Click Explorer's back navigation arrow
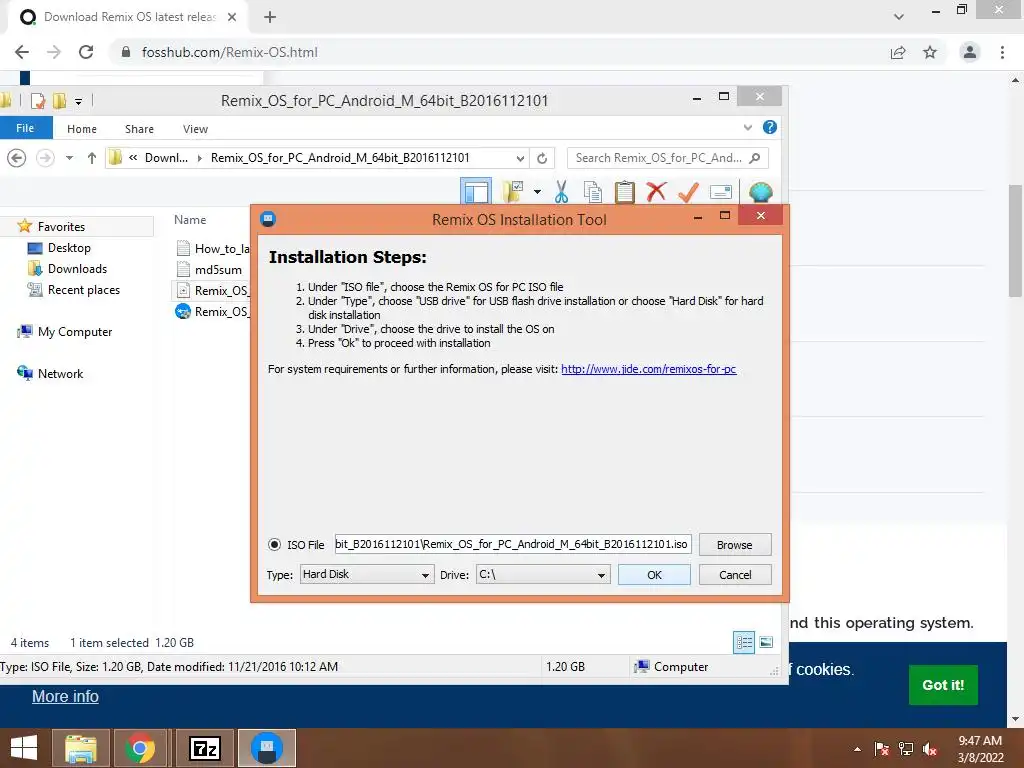 click(17, 158)
